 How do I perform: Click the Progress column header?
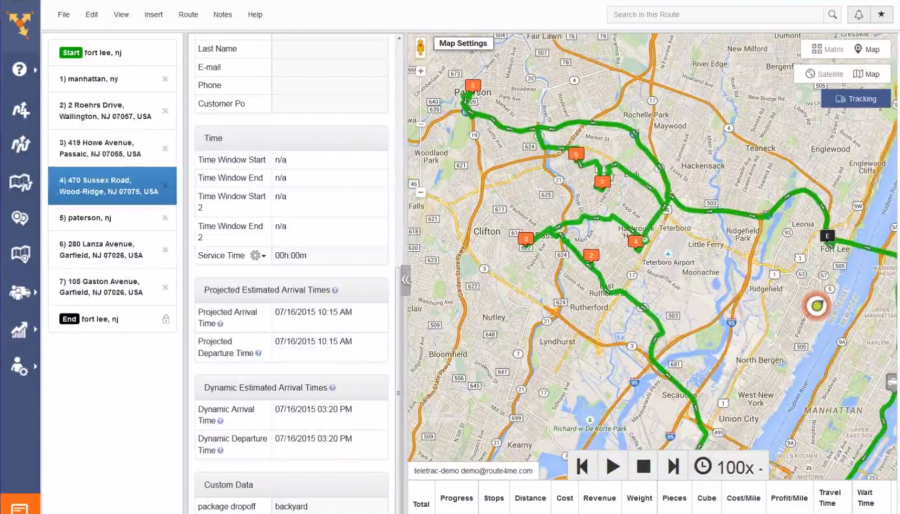pos(456,498)
